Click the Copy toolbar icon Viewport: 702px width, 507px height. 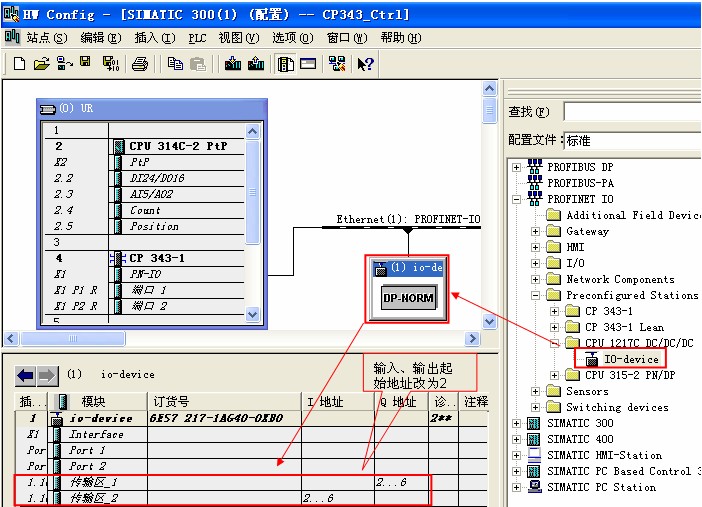[175, 64]
